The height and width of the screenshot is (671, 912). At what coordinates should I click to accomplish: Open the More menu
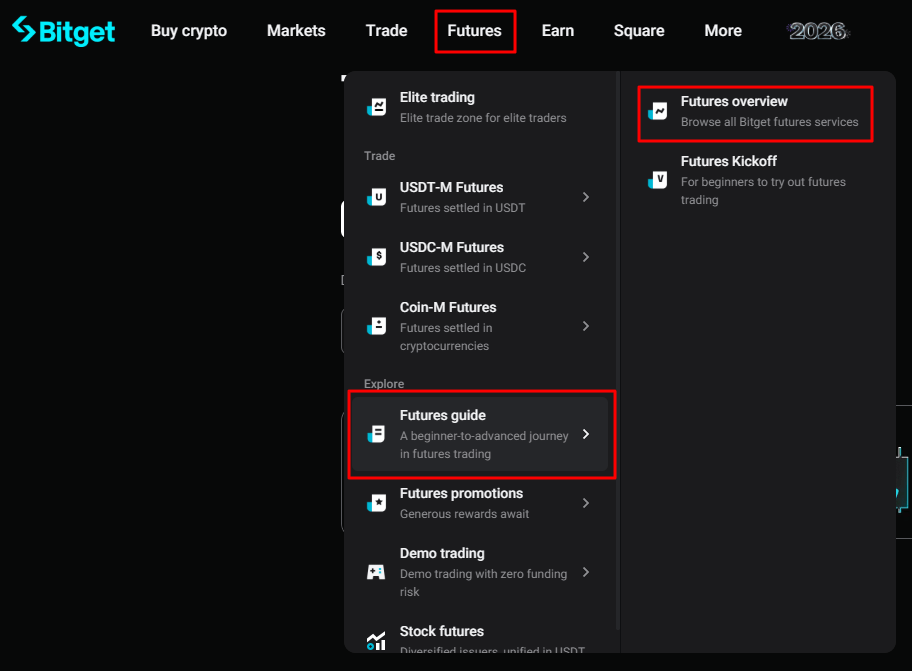(723, 31)
